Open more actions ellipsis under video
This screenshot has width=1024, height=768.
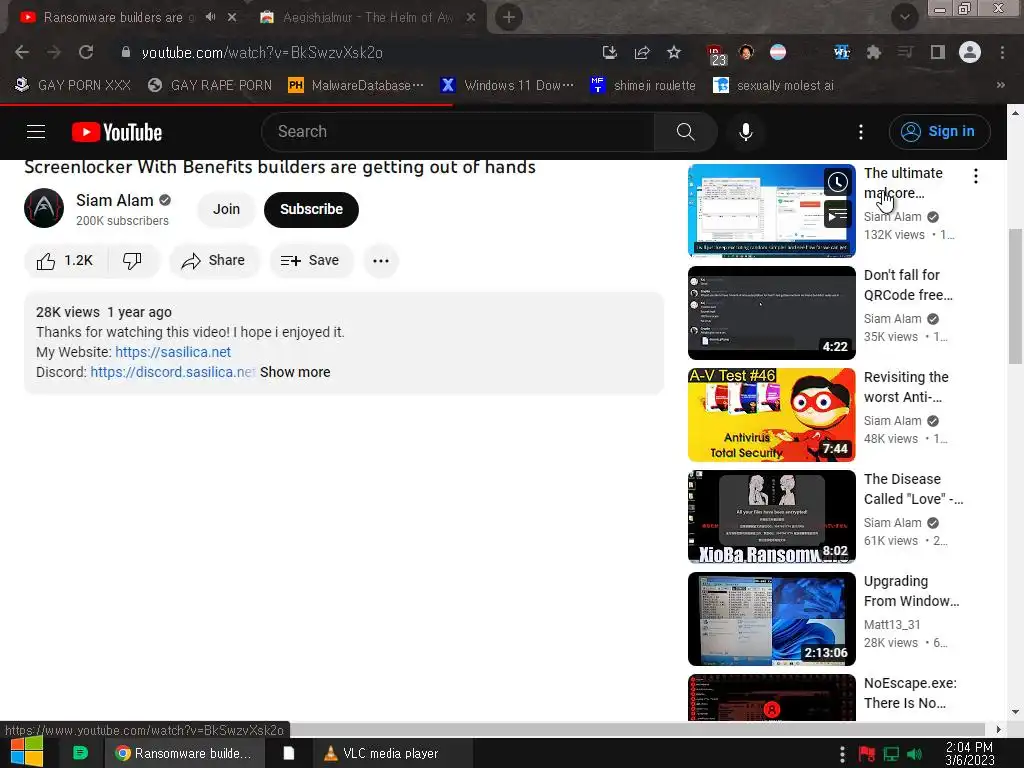pyautogui.click(x=381, y=261)
